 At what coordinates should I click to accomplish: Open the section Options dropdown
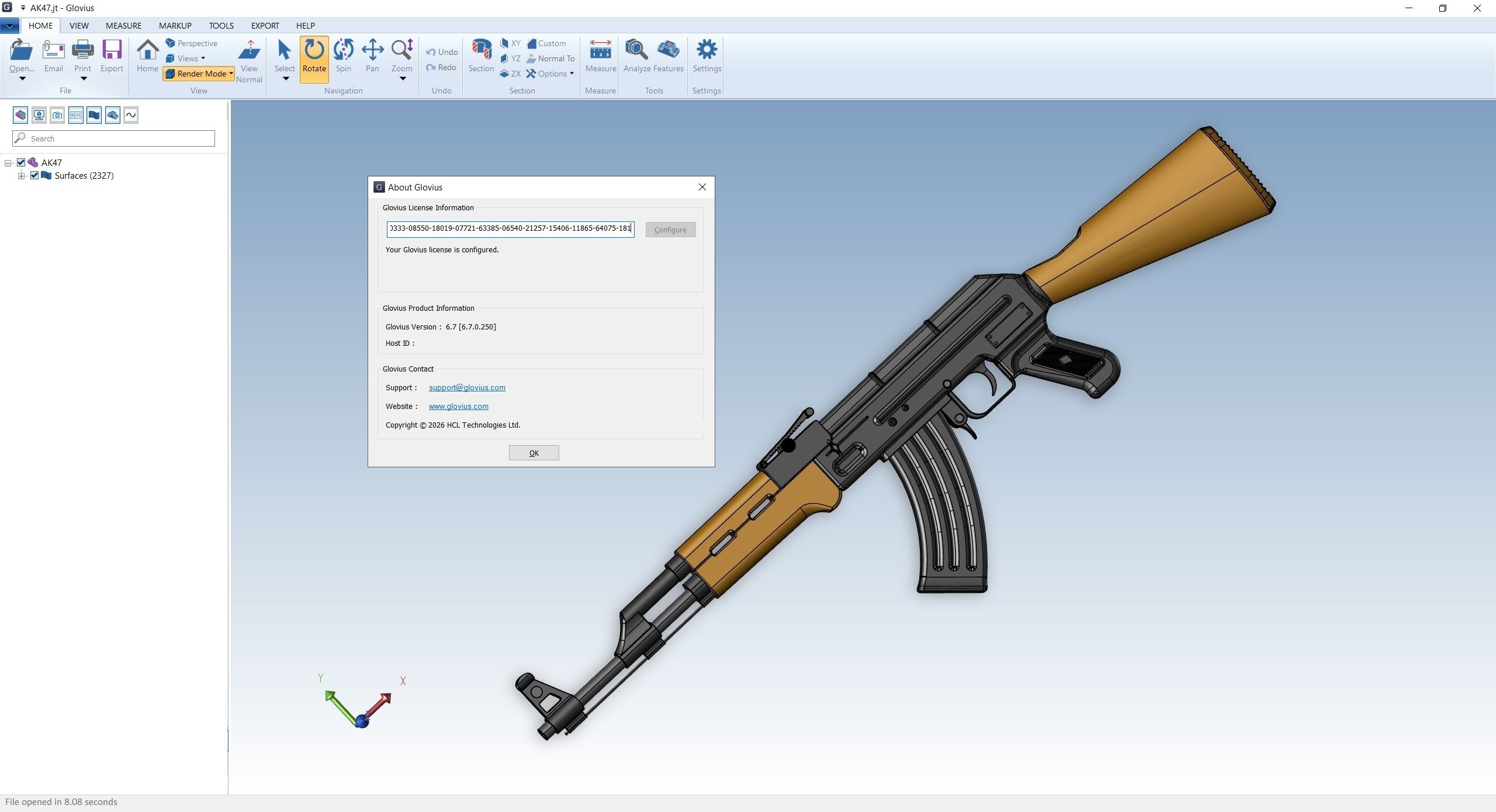click(550, 74)
